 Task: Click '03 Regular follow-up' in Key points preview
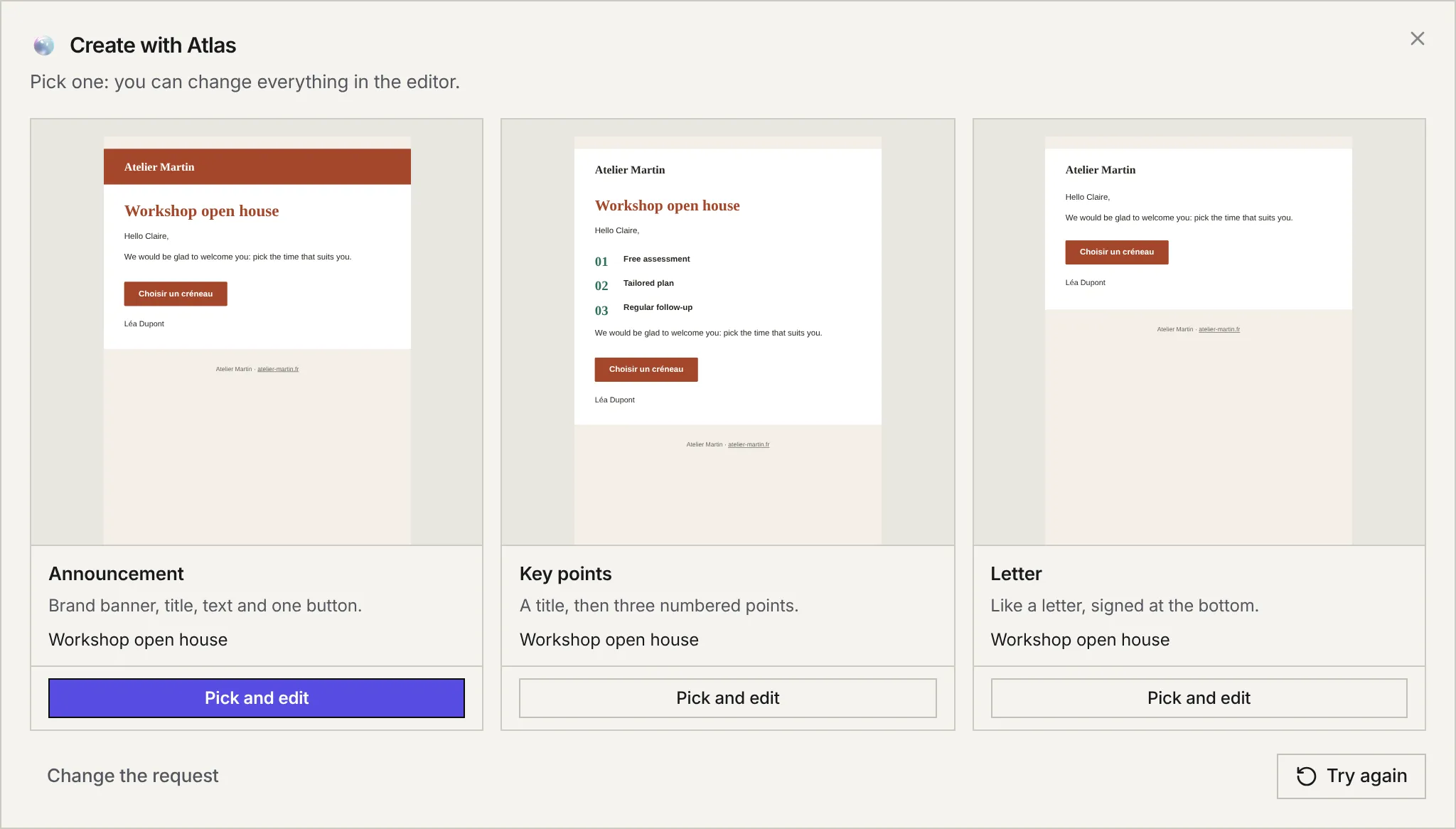pos(643,309)
